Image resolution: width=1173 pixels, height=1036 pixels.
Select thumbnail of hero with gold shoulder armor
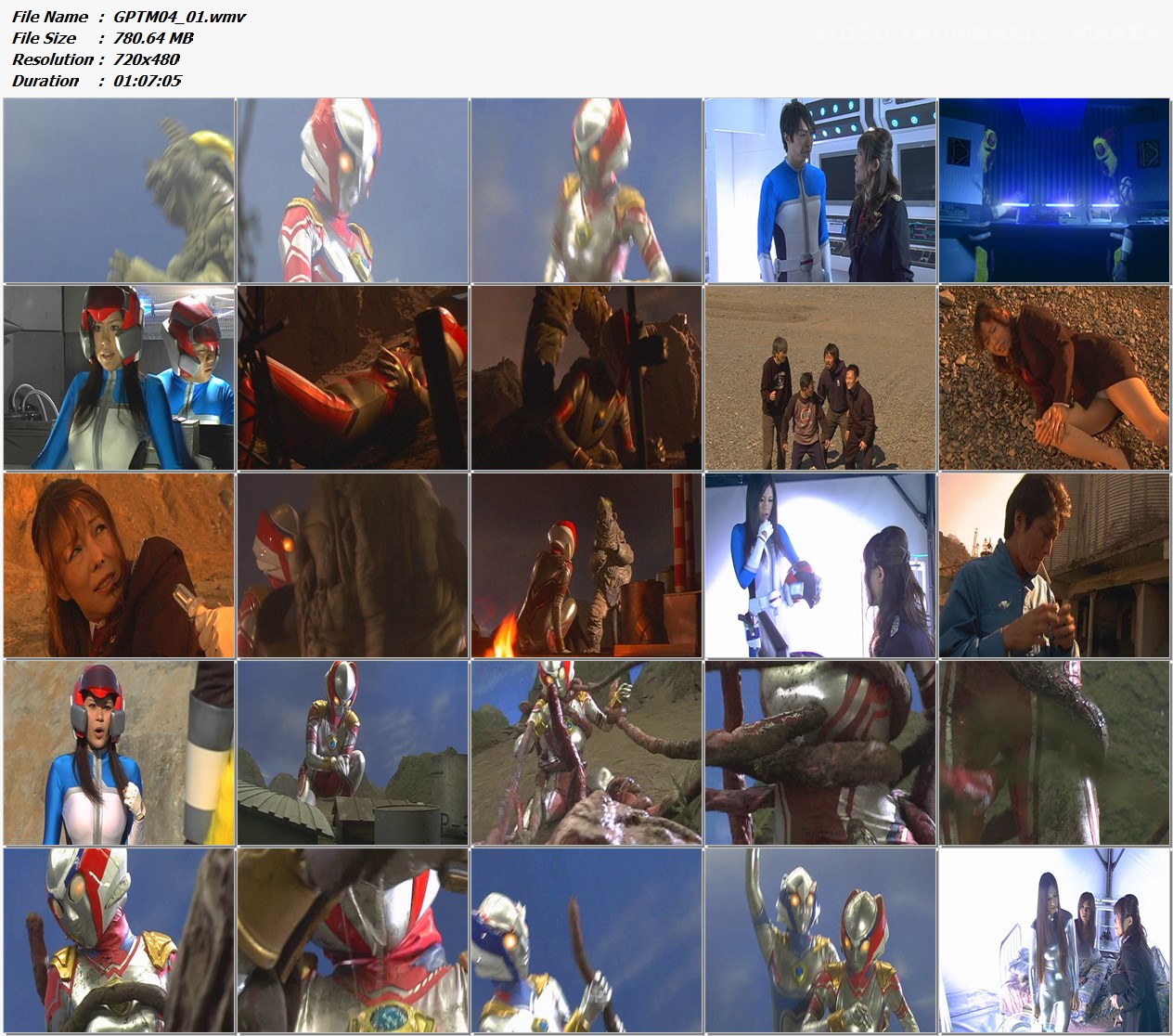120,940
